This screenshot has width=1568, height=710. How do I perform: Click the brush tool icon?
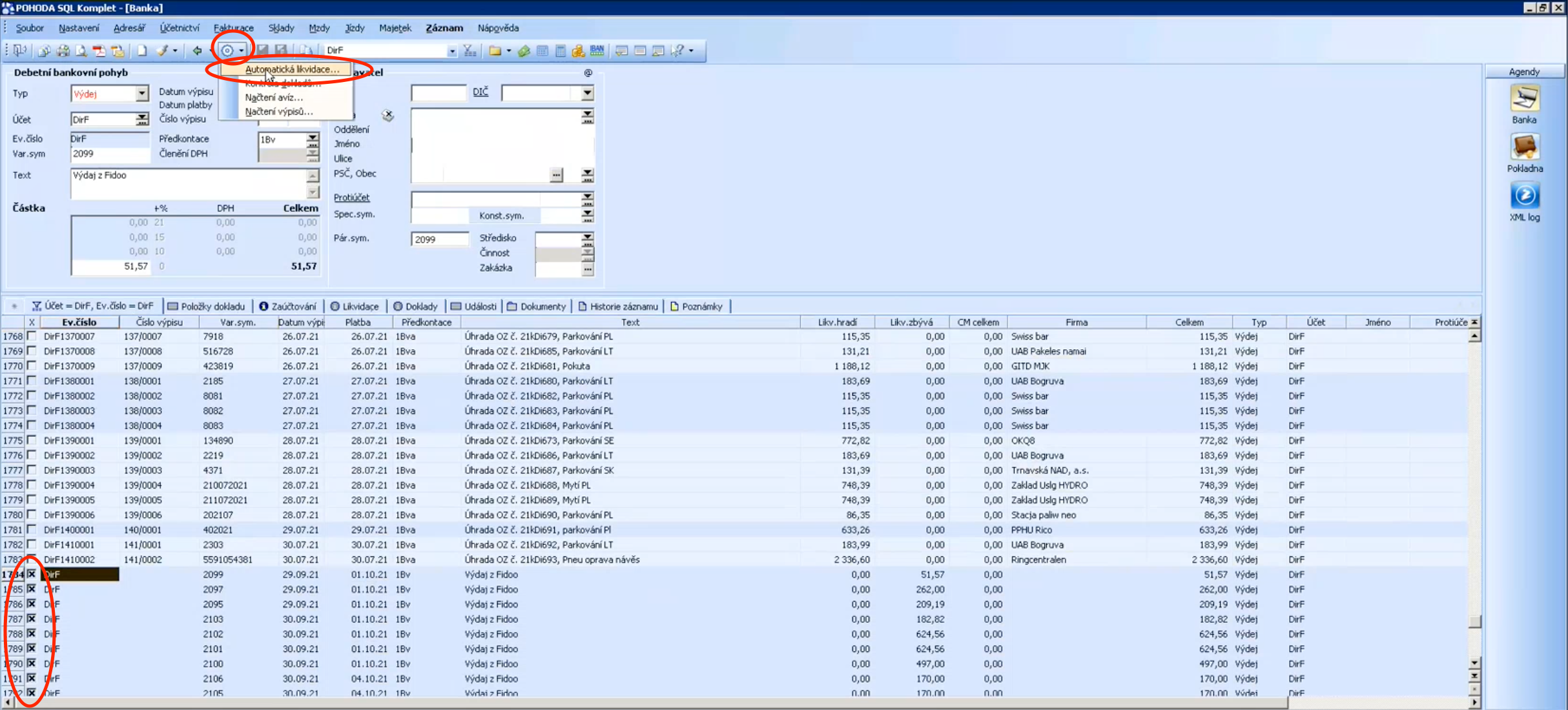[162, 50]
